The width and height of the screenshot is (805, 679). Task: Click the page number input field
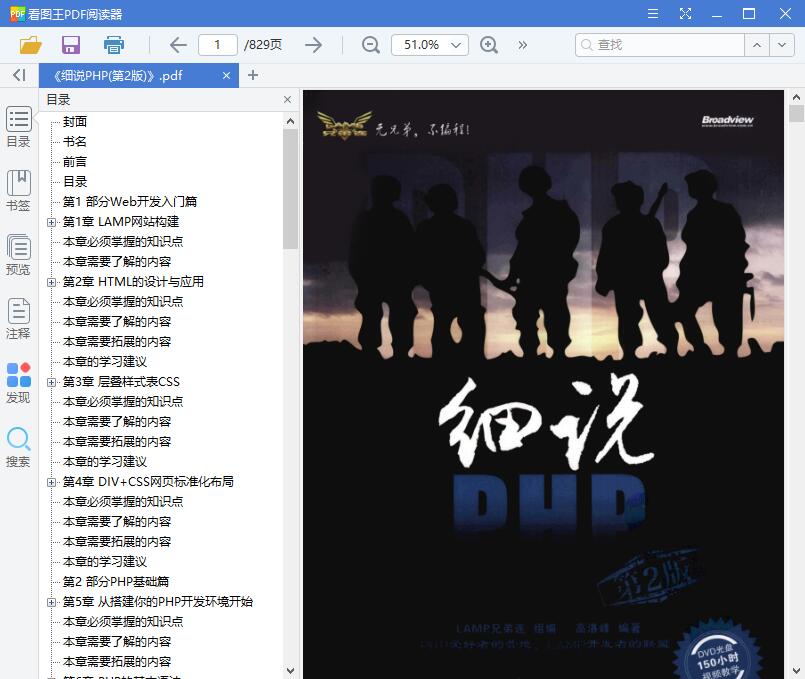[219, 45]
